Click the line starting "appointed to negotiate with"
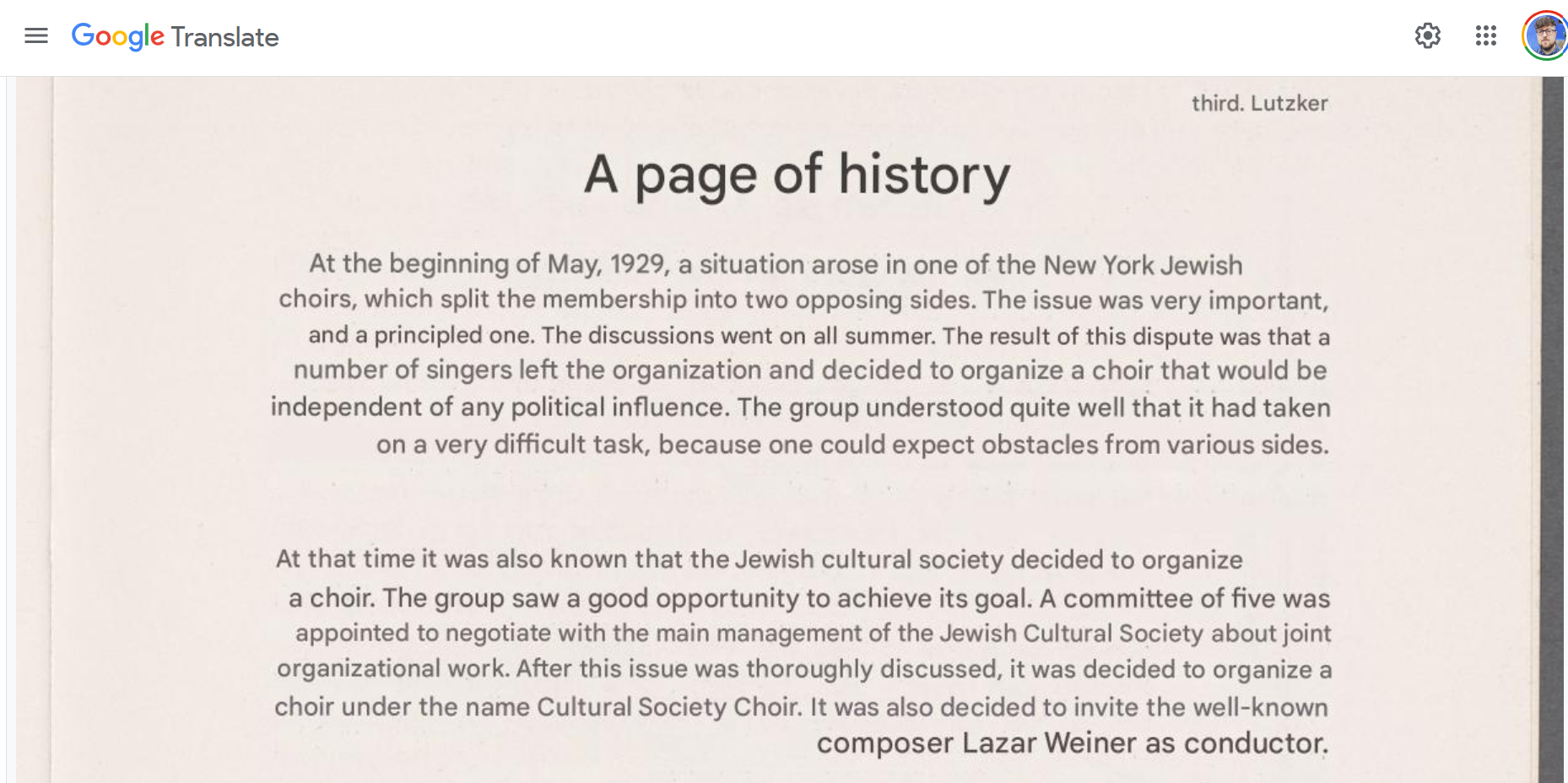Viewport: 1568px width, 783px height. point(814,634)
